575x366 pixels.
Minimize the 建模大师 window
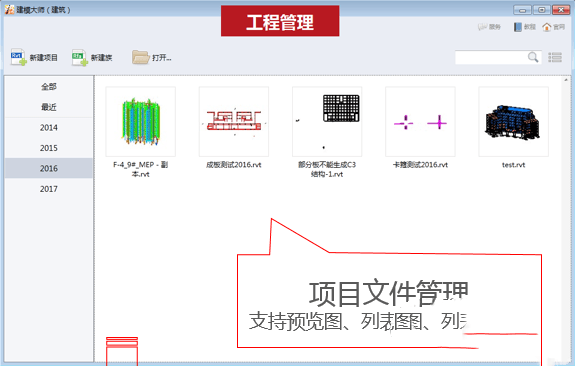click(x=523, y=10)
